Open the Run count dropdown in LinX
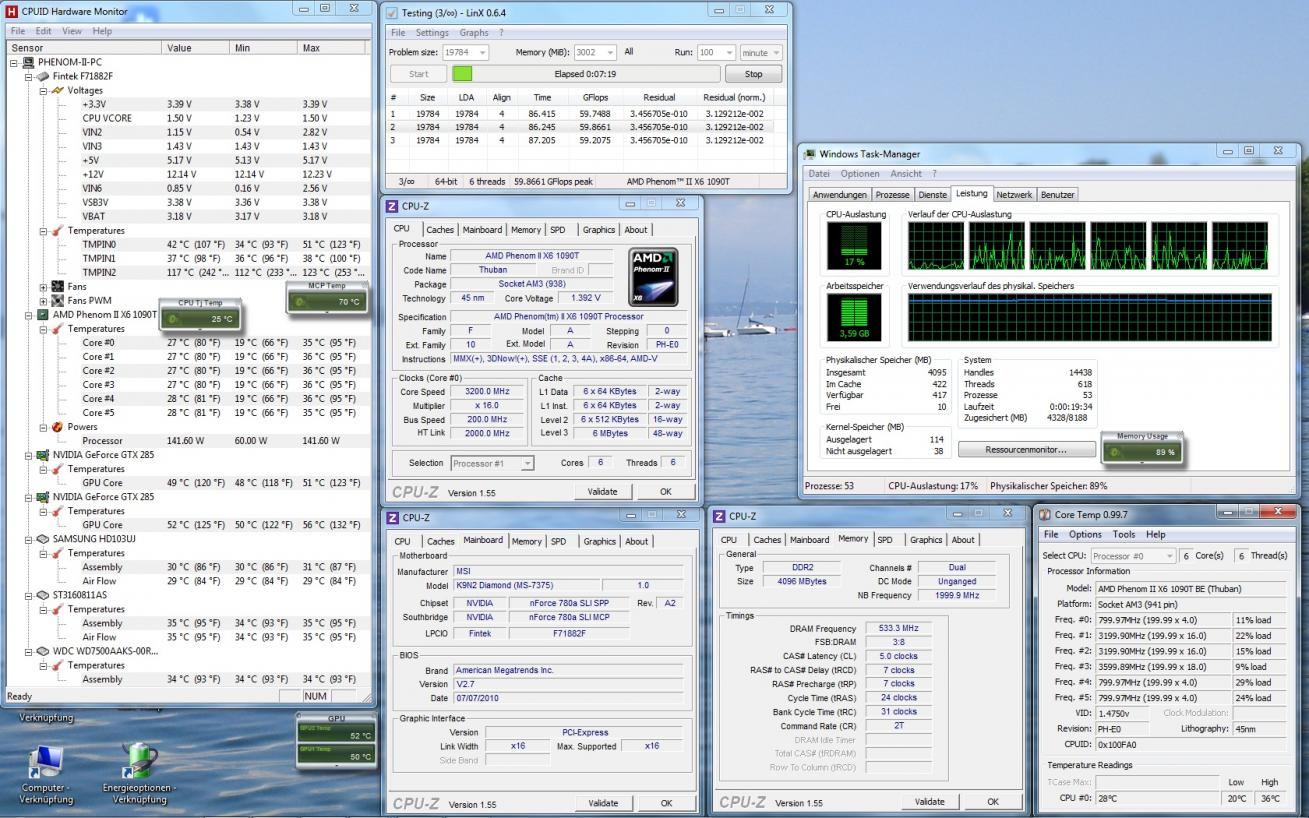 coord(729,52)
